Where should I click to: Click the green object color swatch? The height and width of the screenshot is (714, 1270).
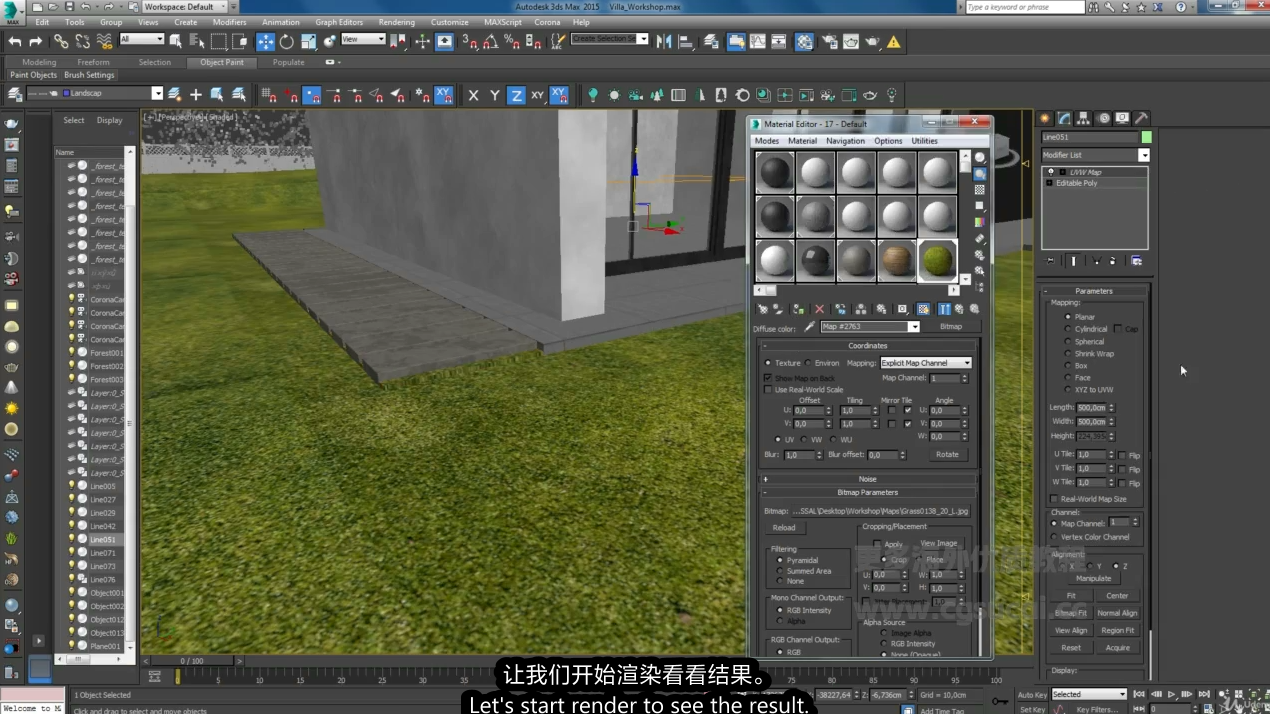[x=1146, y=137]
